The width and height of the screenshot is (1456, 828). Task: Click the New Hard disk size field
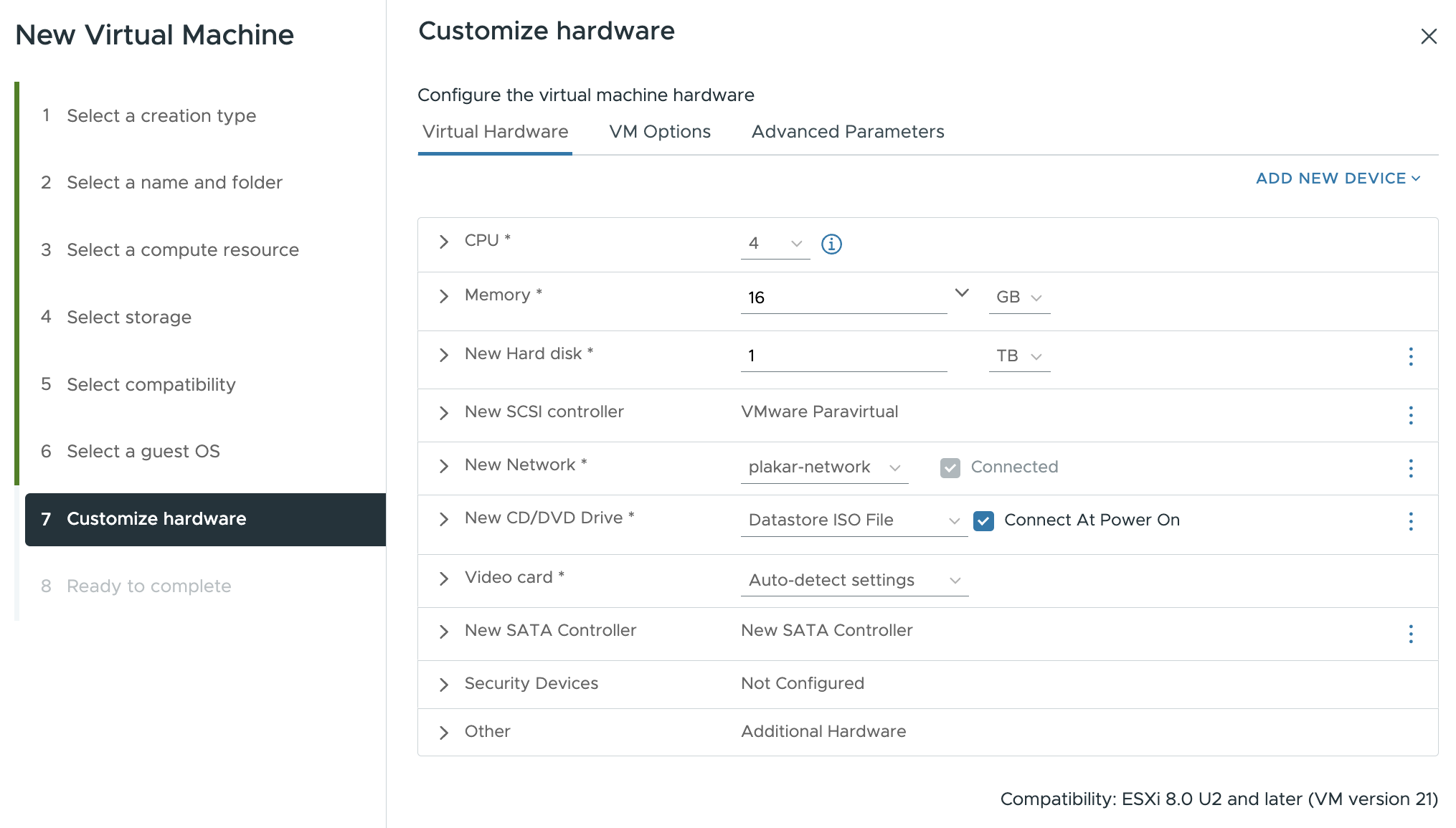click(844, 356)
